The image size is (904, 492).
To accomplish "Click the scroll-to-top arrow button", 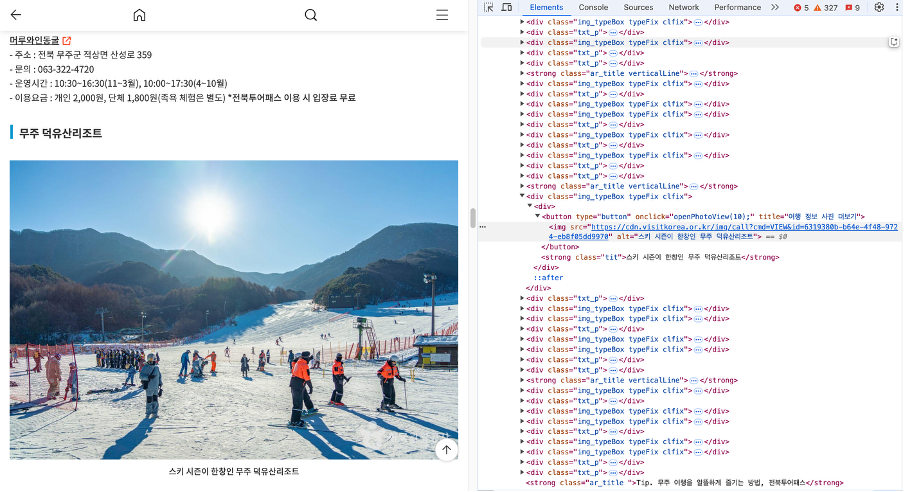I will coord(446,450).
